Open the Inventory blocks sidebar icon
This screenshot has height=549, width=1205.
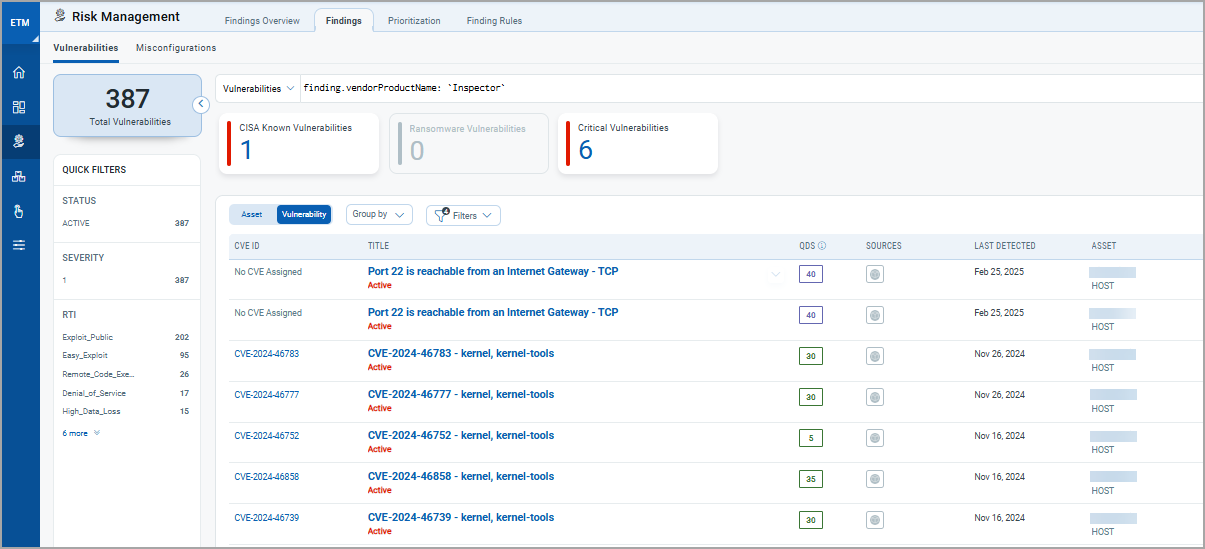coord(19,177)
